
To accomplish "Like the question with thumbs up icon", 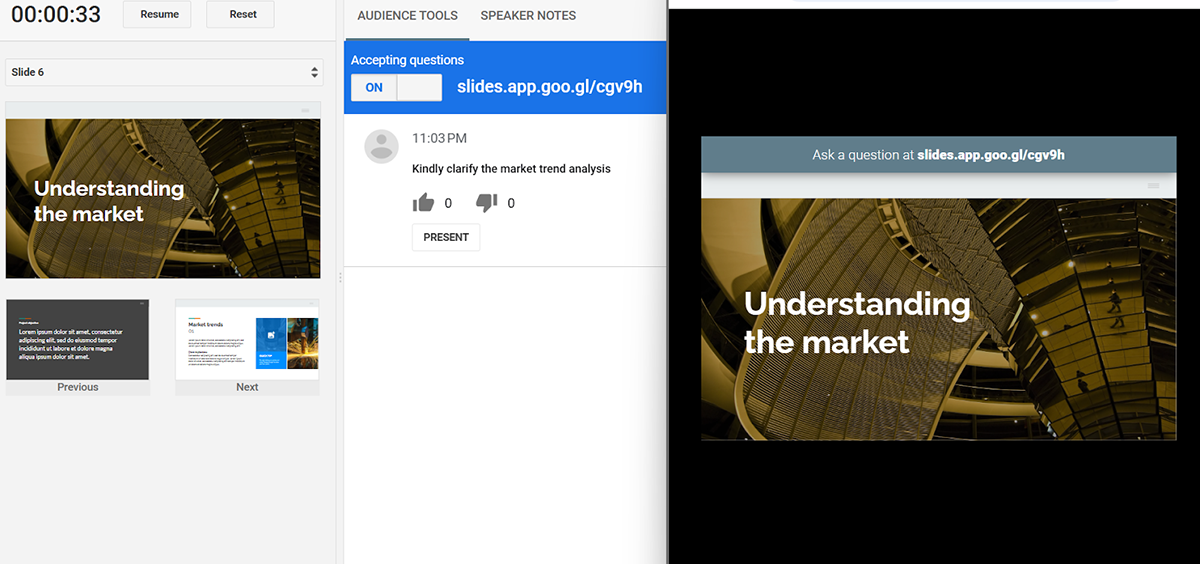I will [423, 203].
